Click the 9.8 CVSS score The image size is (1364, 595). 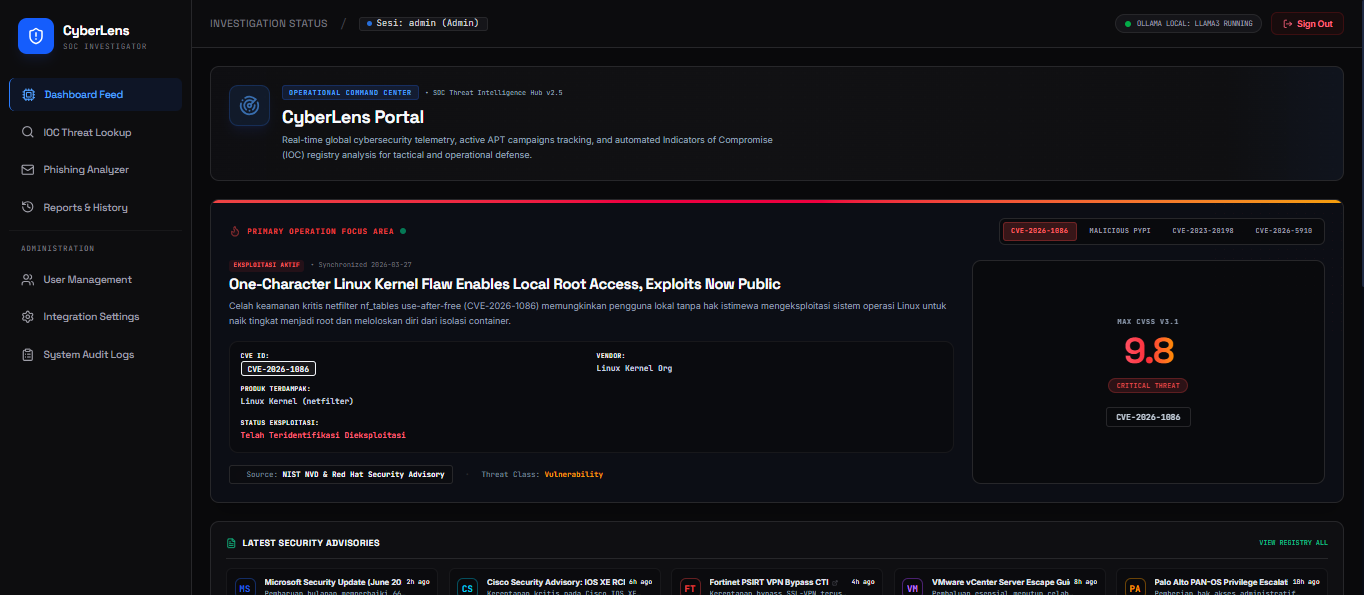[x=1148, y=351]
